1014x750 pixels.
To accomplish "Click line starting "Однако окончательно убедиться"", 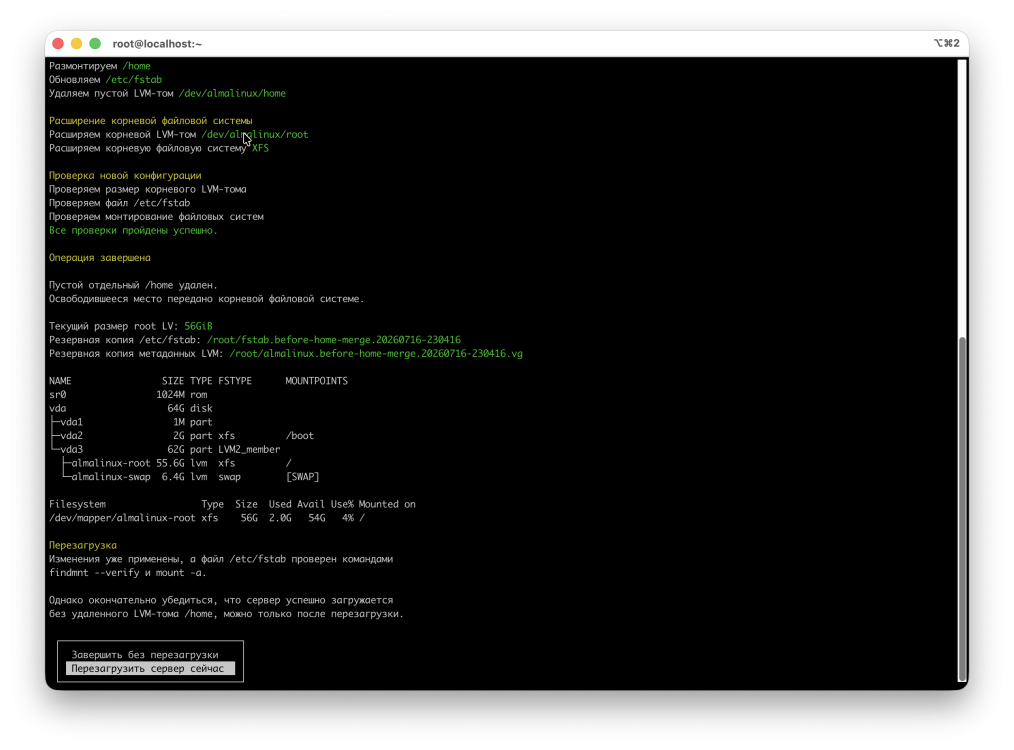I will [221, 600].
